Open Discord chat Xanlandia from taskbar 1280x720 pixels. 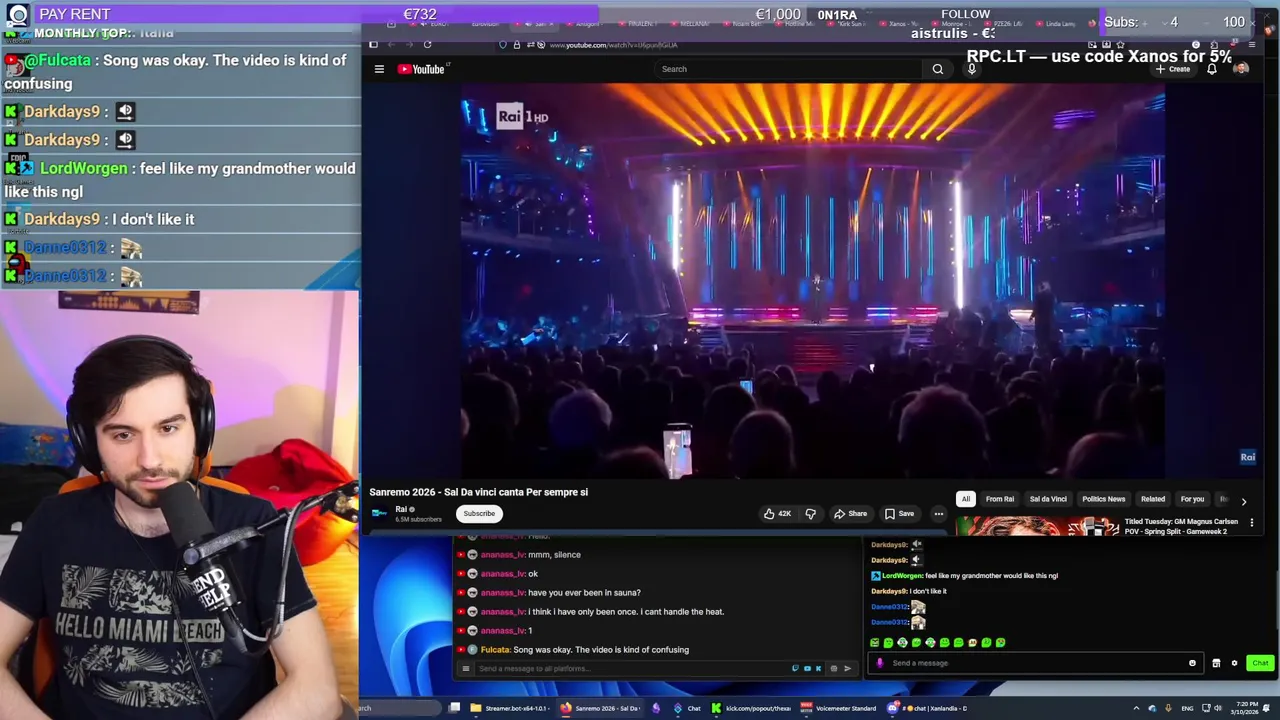click(x=927, y=708)
